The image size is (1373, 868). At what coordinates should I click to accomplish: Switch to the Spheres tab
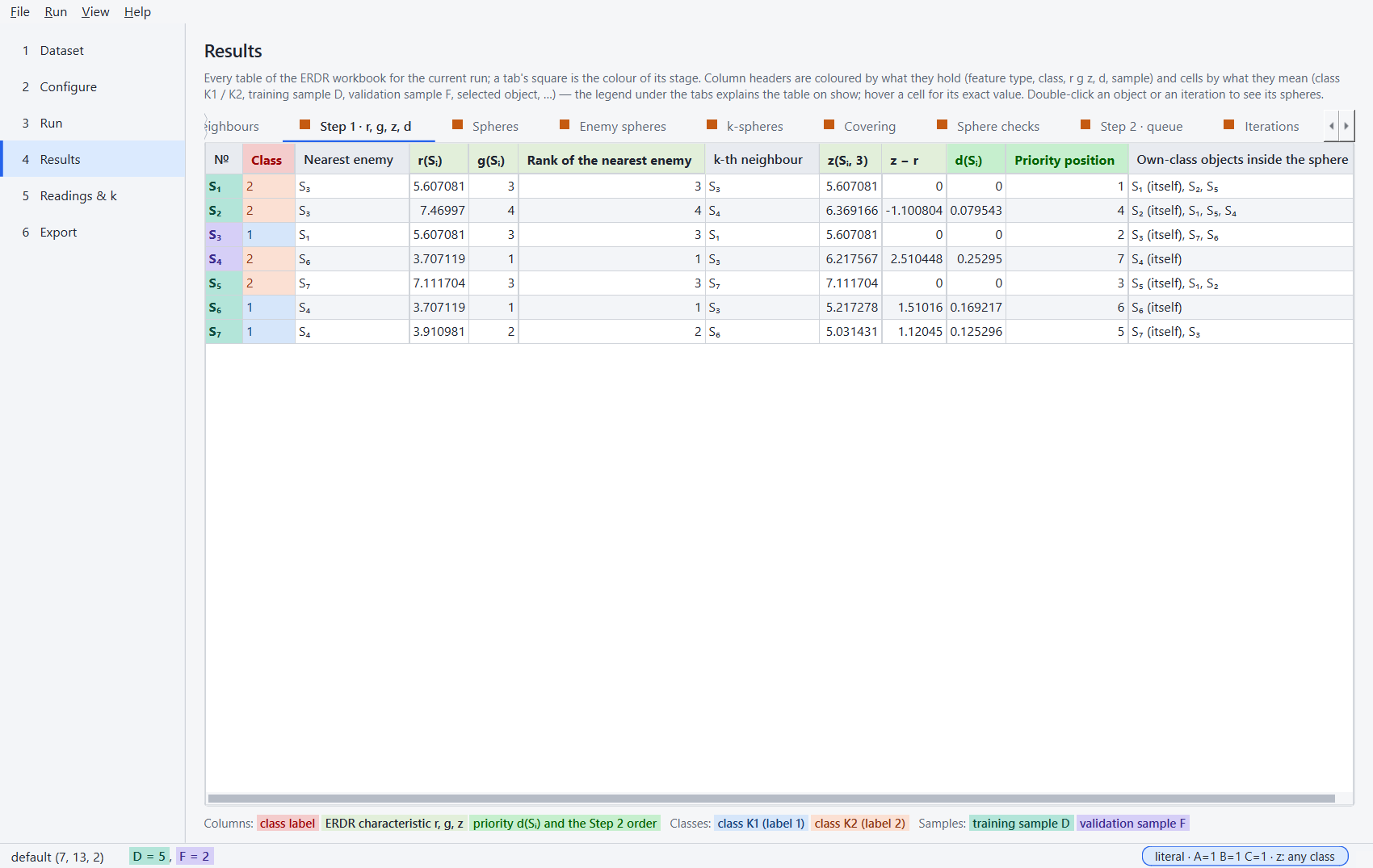point(485,126)
